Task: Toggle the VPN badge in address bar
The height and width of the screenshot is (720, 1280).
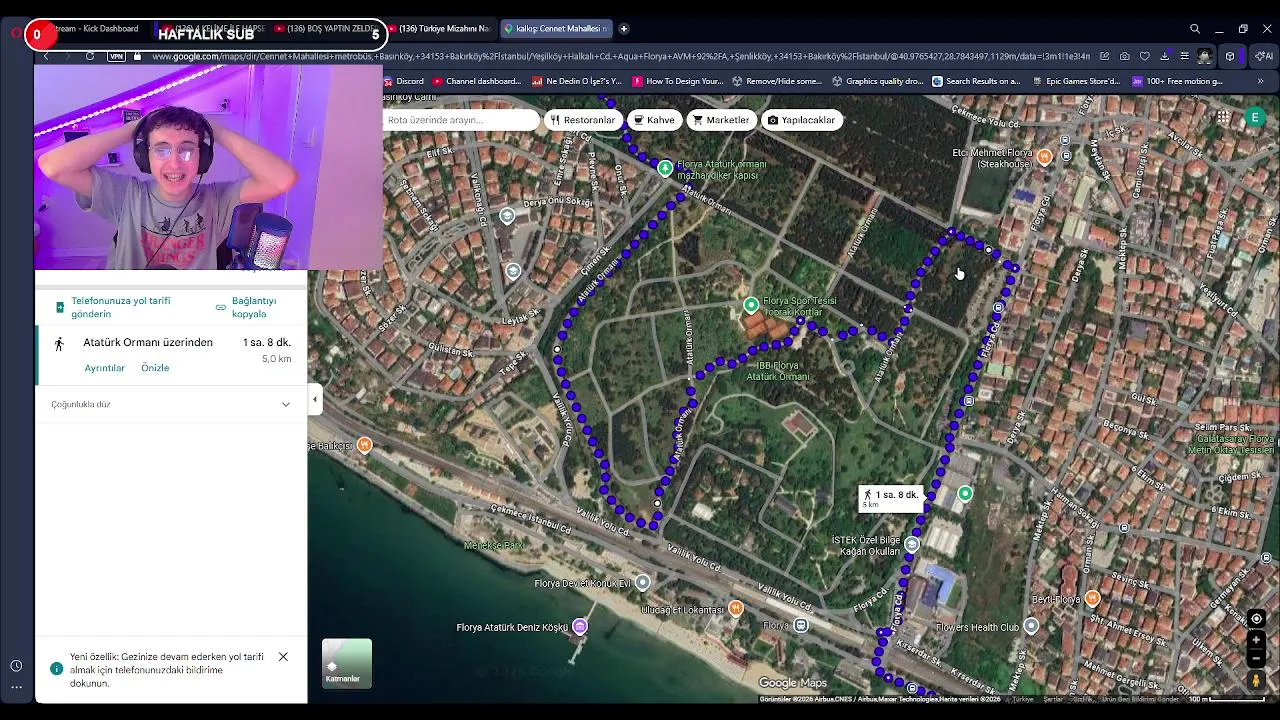Action: (116, 56)
